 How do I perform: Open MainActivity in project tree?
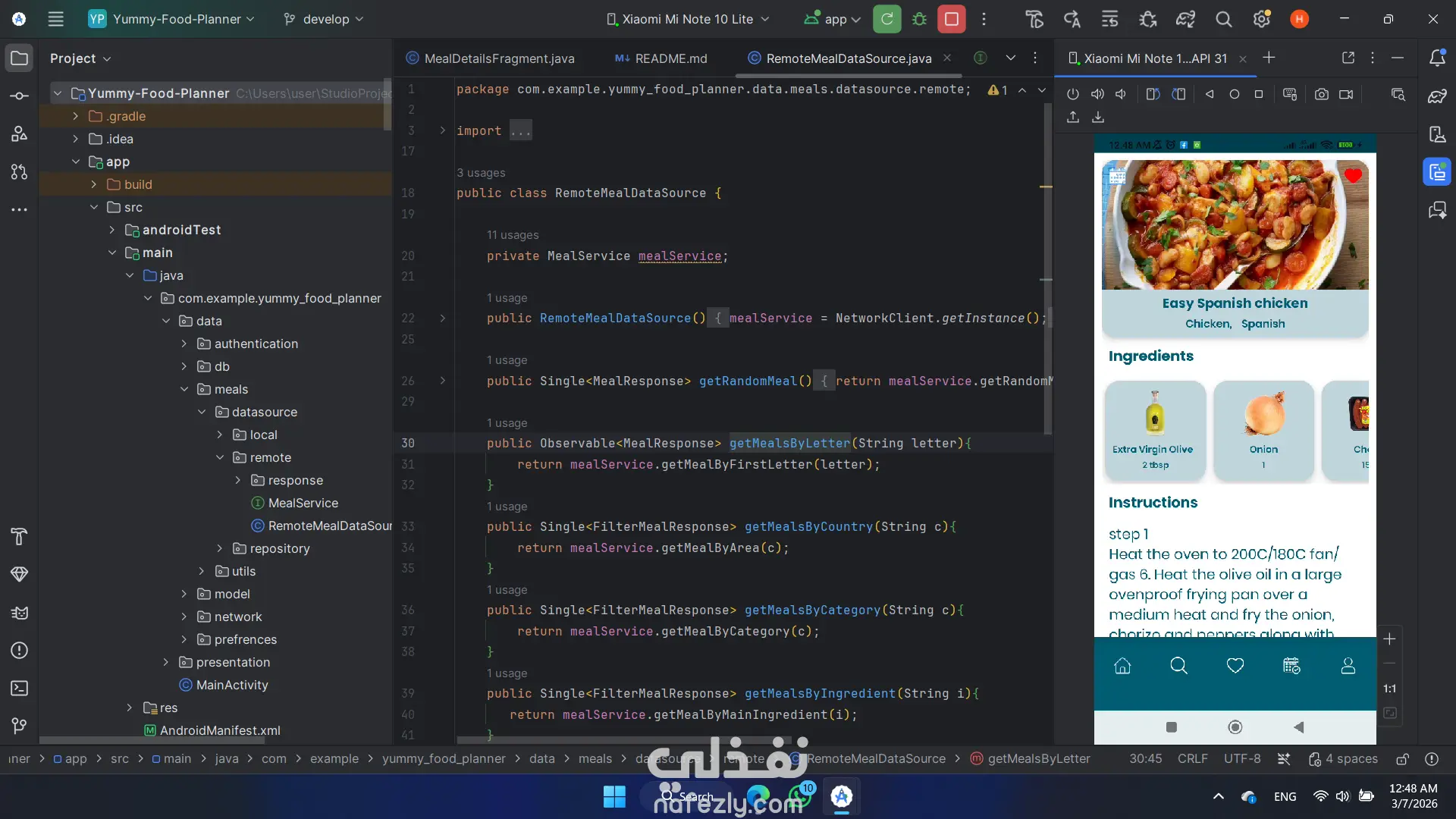tap(232, 685)
